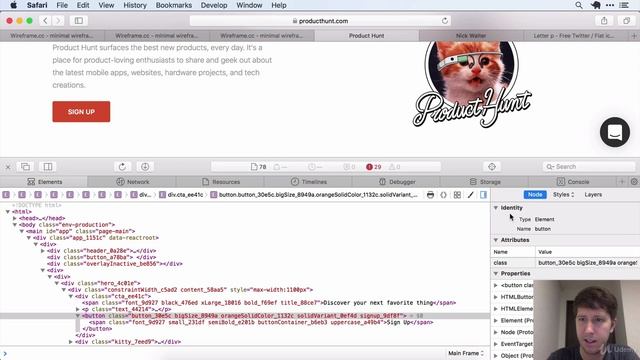Screen dimensions: 640x360
Task: Expand the text_44214 paragraph node
Action: 78,309
